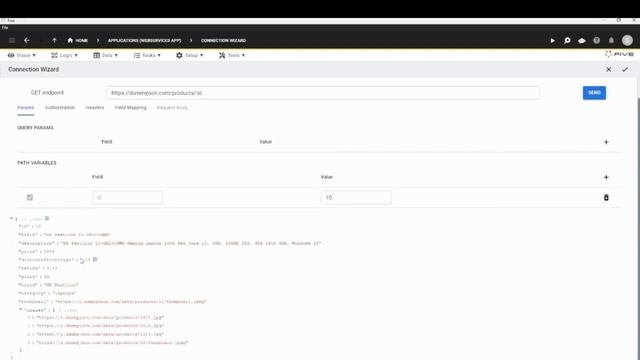640x360 pixels.
Task: Open the Tasks dropdown menu
Action: [x=147, y=55]
